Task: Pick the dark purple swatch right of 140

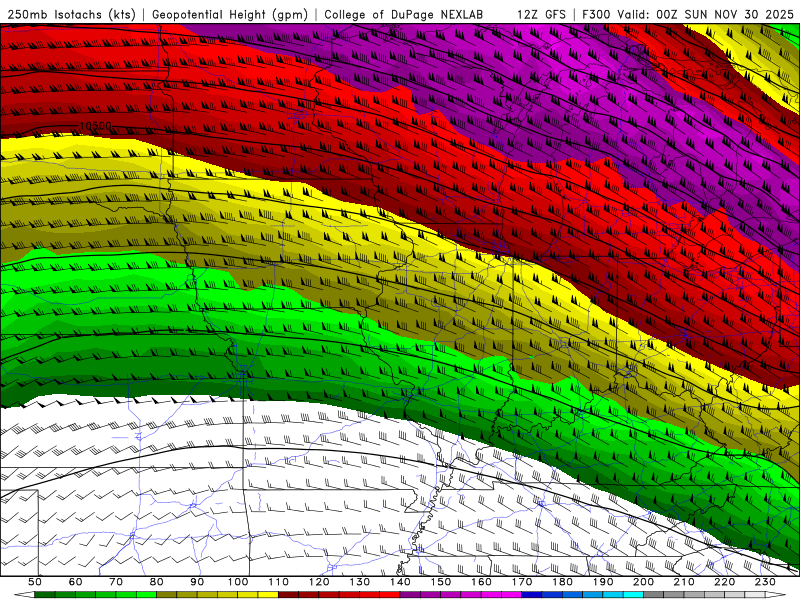Action: pyautogui.click(x=410, y=595)
